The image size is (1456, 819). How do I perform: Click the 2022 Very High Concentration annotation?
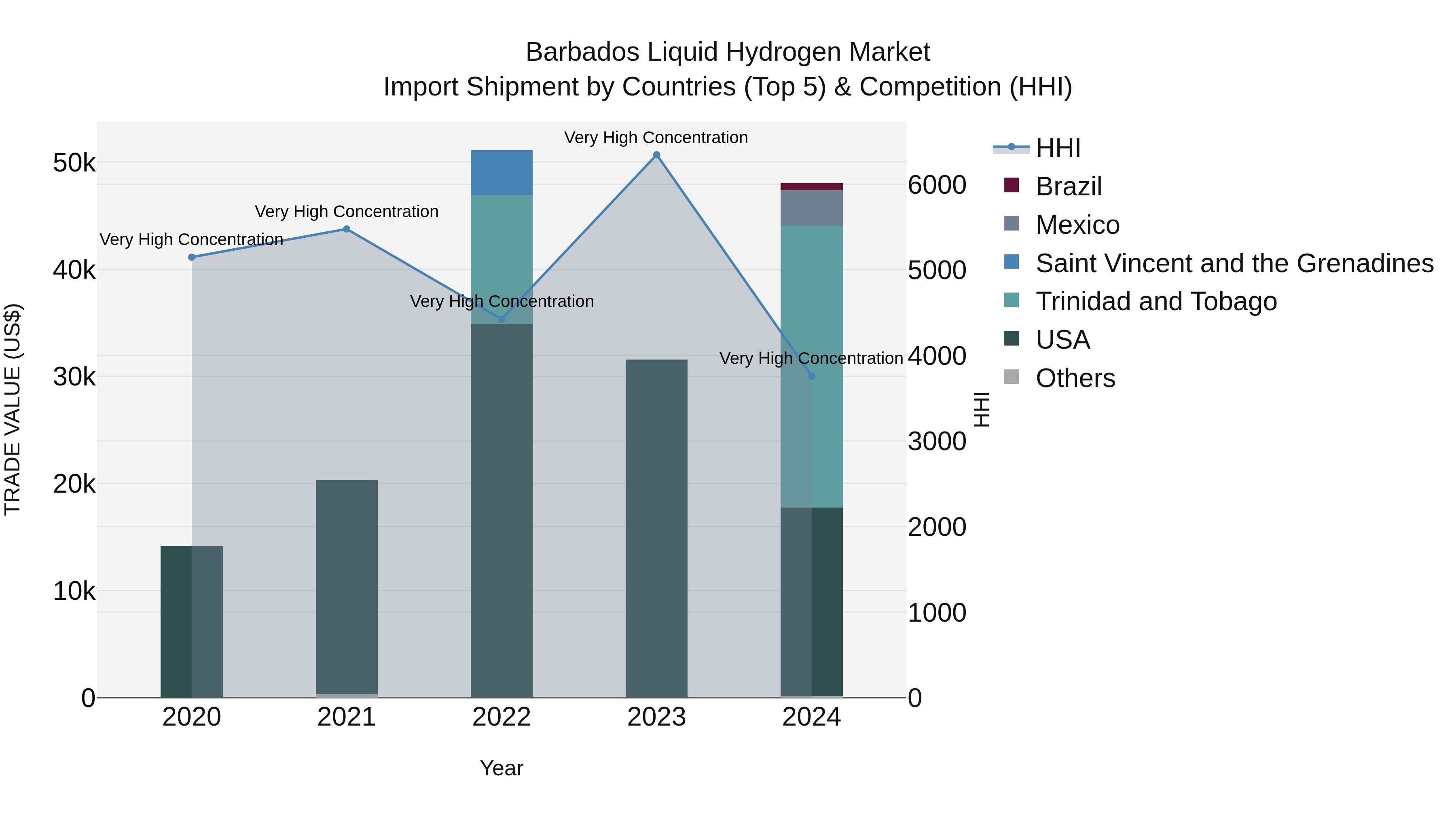pos(502,301)
